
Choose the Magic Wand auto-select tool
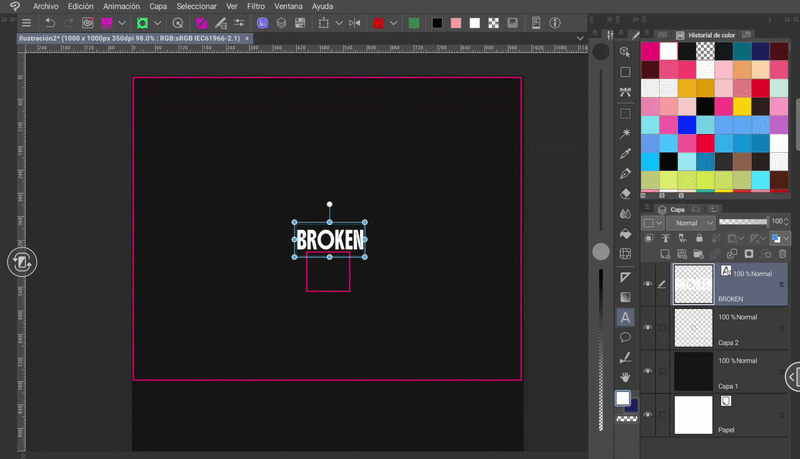625,133
